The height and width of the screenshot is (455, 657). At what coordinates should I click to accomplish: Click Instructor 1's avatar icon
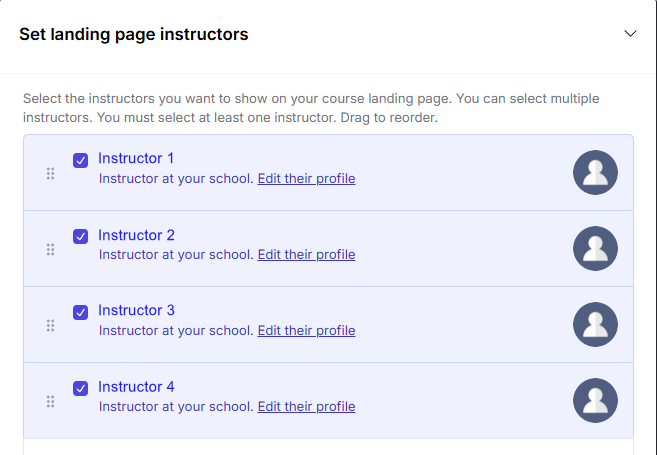[595, 173]
